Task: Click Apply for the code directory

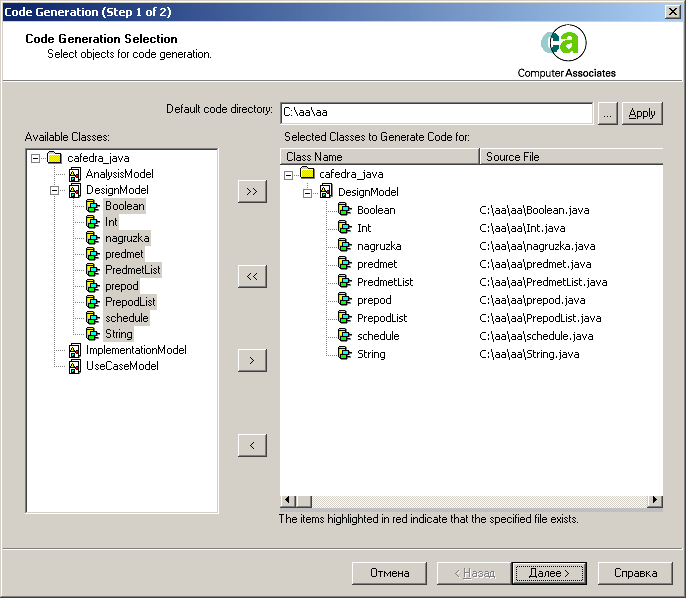Action: (642, 113)
